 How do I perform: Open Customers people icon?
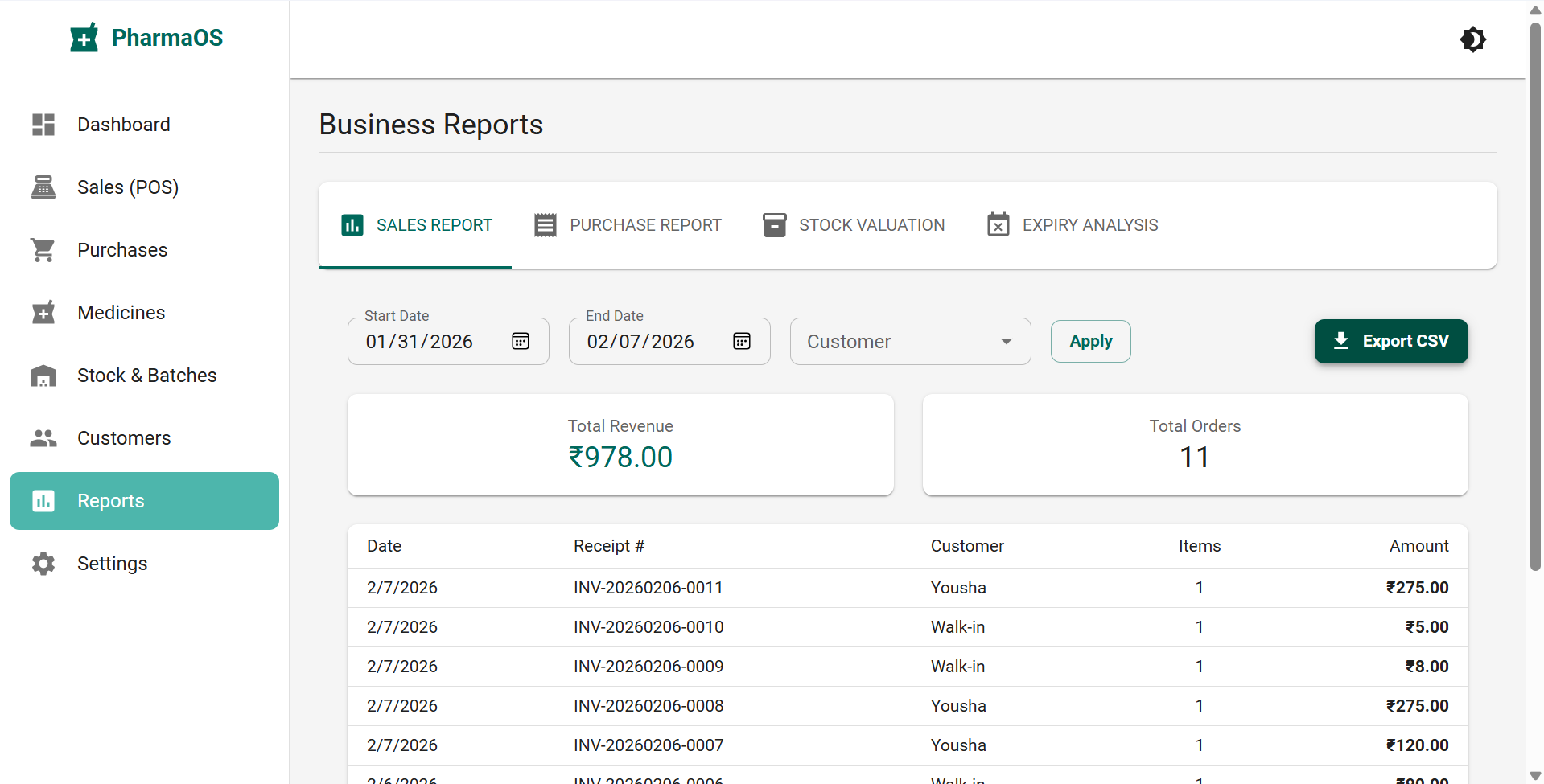43,438
